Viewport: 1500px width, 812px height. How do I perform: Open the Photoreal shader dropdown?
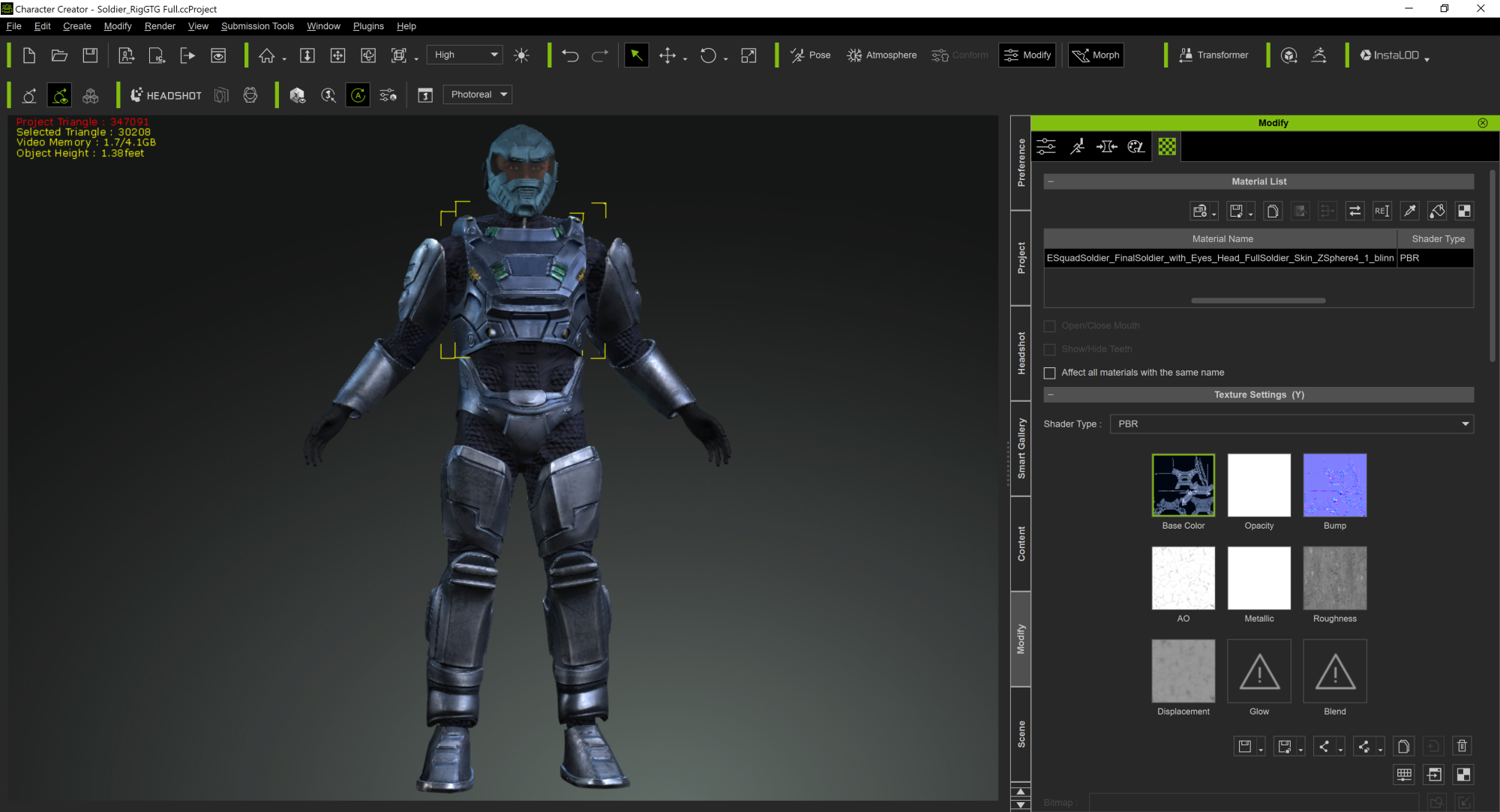(477, 94)
